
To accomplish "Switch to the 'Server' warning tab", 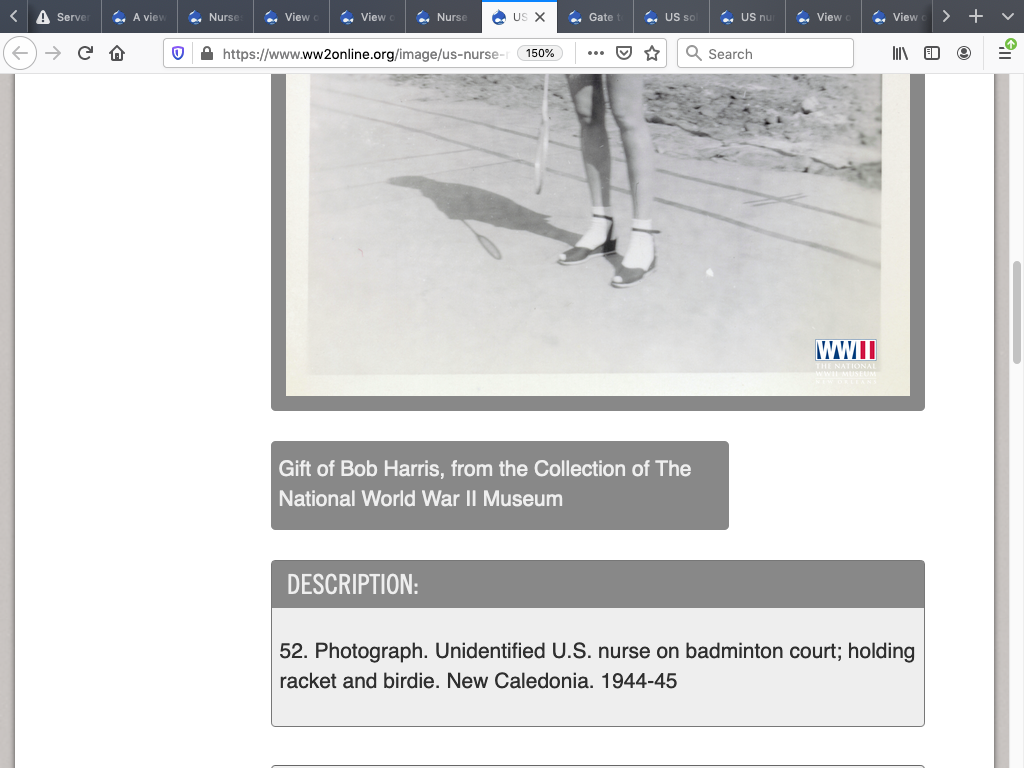I will tap(63, 17).
